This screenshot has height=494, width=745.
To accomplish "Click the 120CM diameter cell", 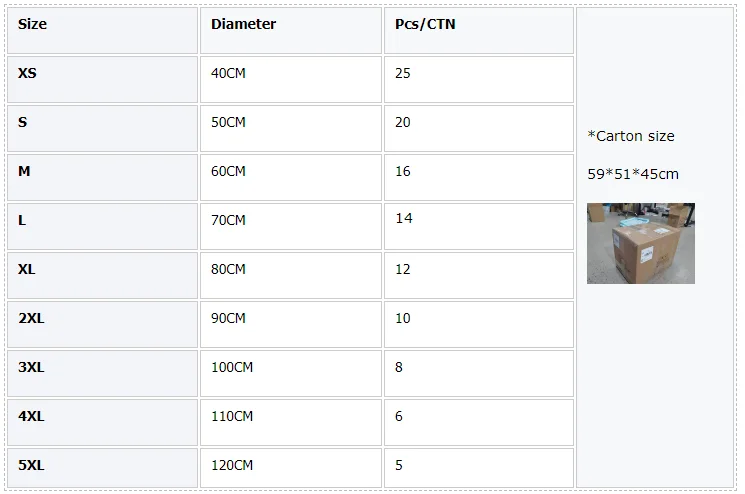I will coord(232,465).
